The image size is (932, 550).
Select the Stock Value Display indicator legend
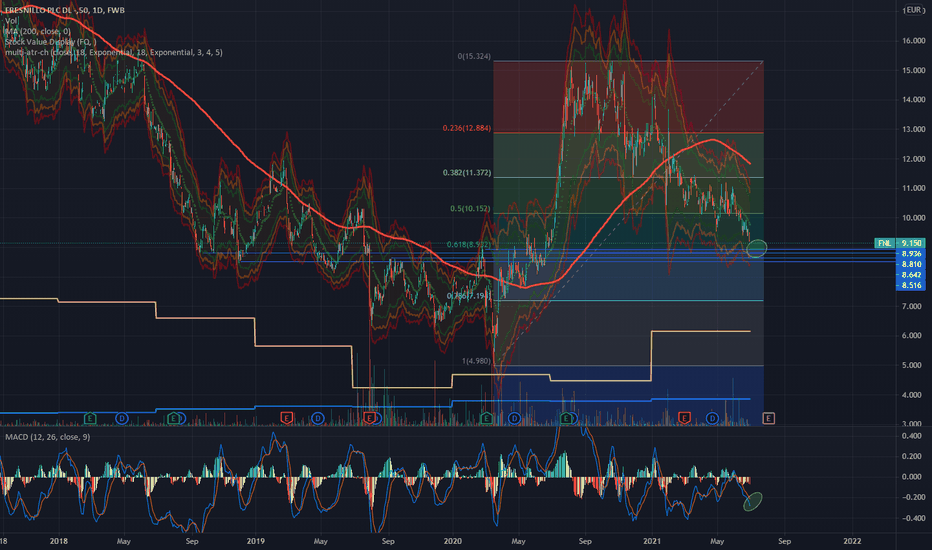51,42
